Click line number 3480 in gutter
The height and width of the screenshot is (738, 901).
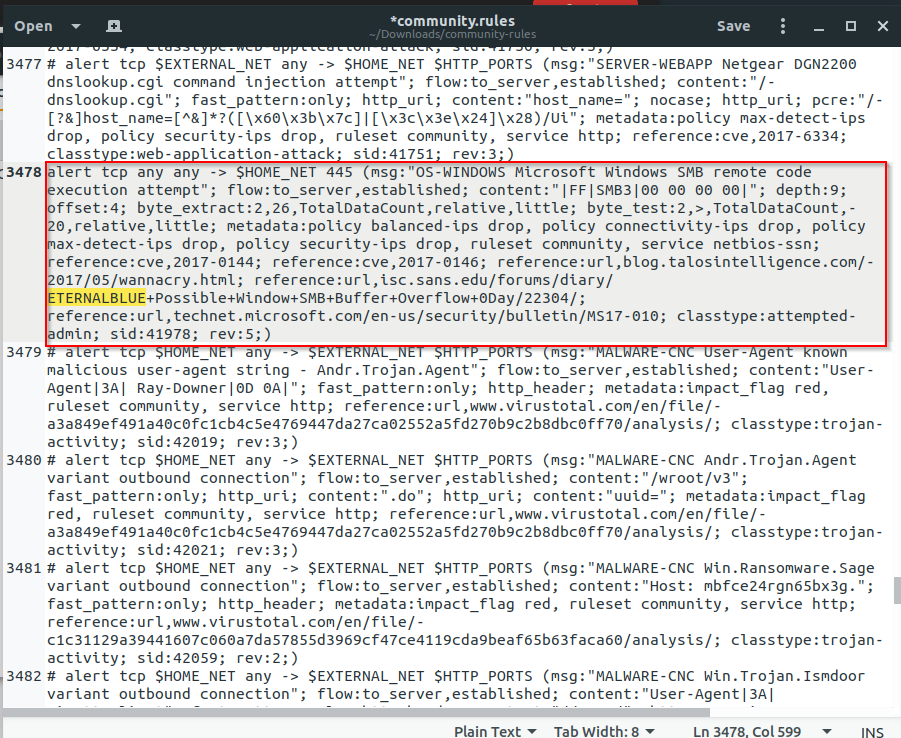tap(24, 460)
